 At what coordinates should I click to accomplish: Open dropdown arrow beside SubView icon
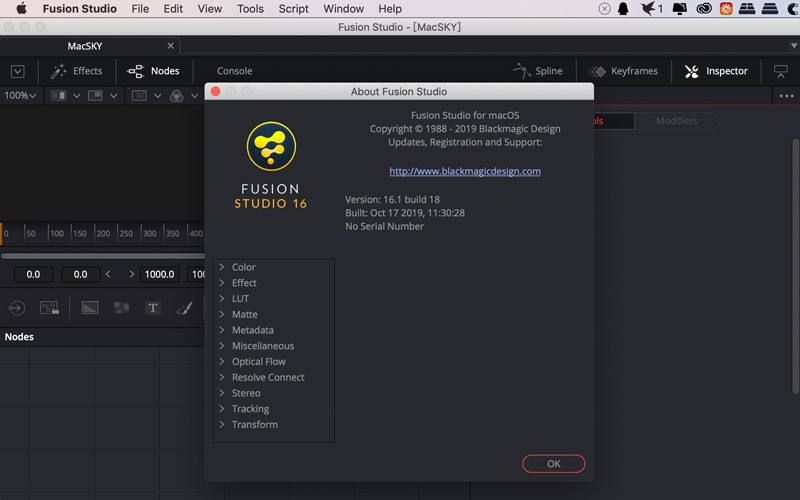coord(113,95)
